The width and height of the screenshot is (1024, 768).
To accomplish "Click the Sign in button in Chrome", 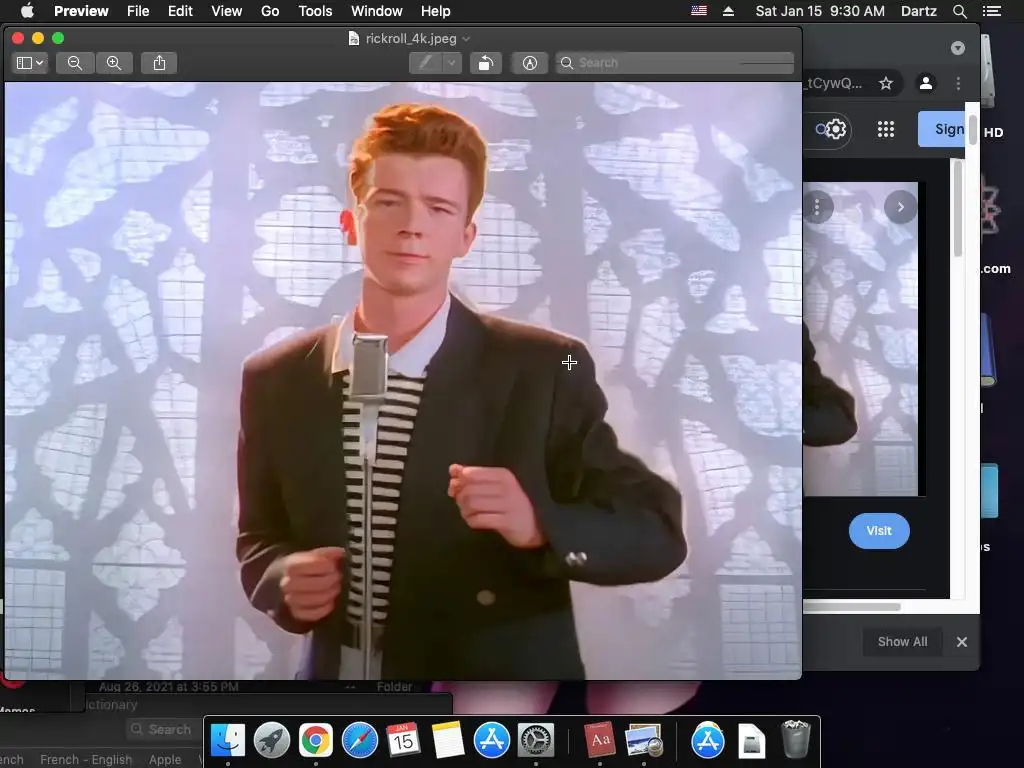I will point(942,129).
